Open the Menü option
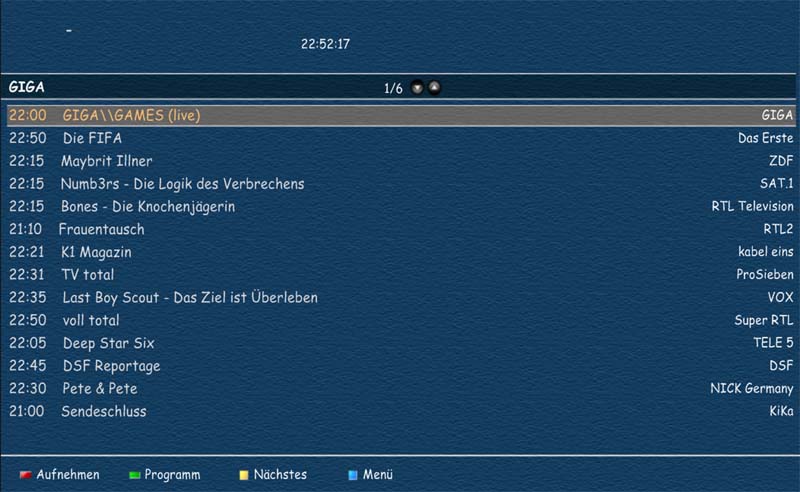The image size is (800, 492). (378, 475)
